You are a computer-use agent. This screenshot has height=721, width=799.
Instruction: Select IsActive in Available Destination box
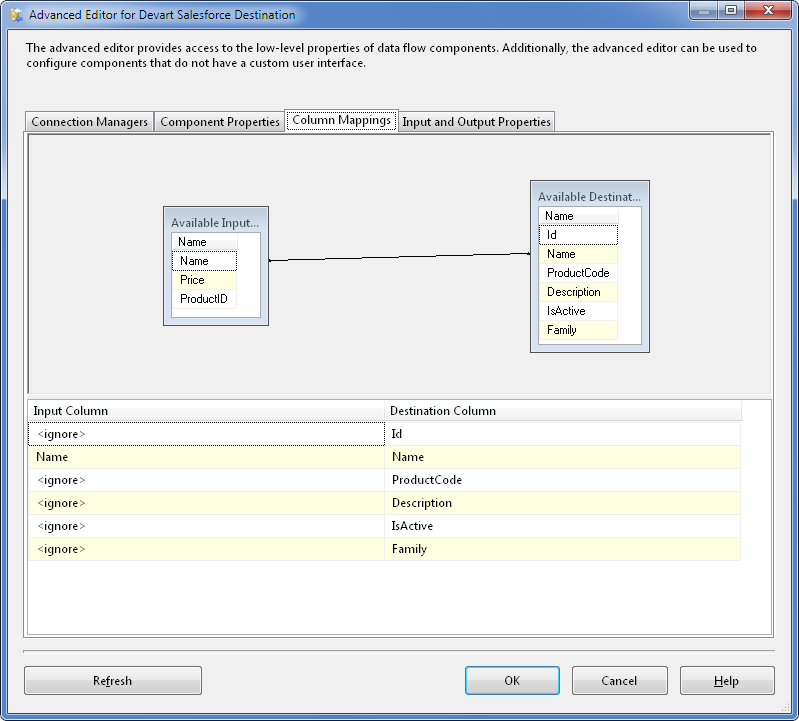[578, 311]
